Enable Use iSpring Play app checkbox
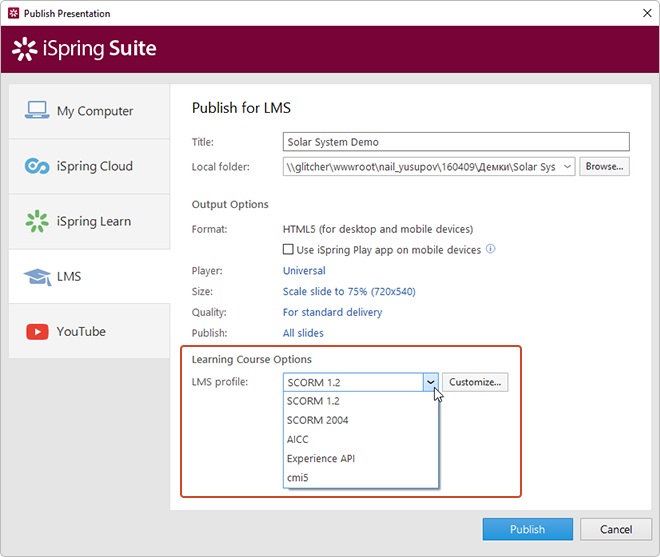The width and height of the screenshot is (660, 557). (x=288, y=250)
